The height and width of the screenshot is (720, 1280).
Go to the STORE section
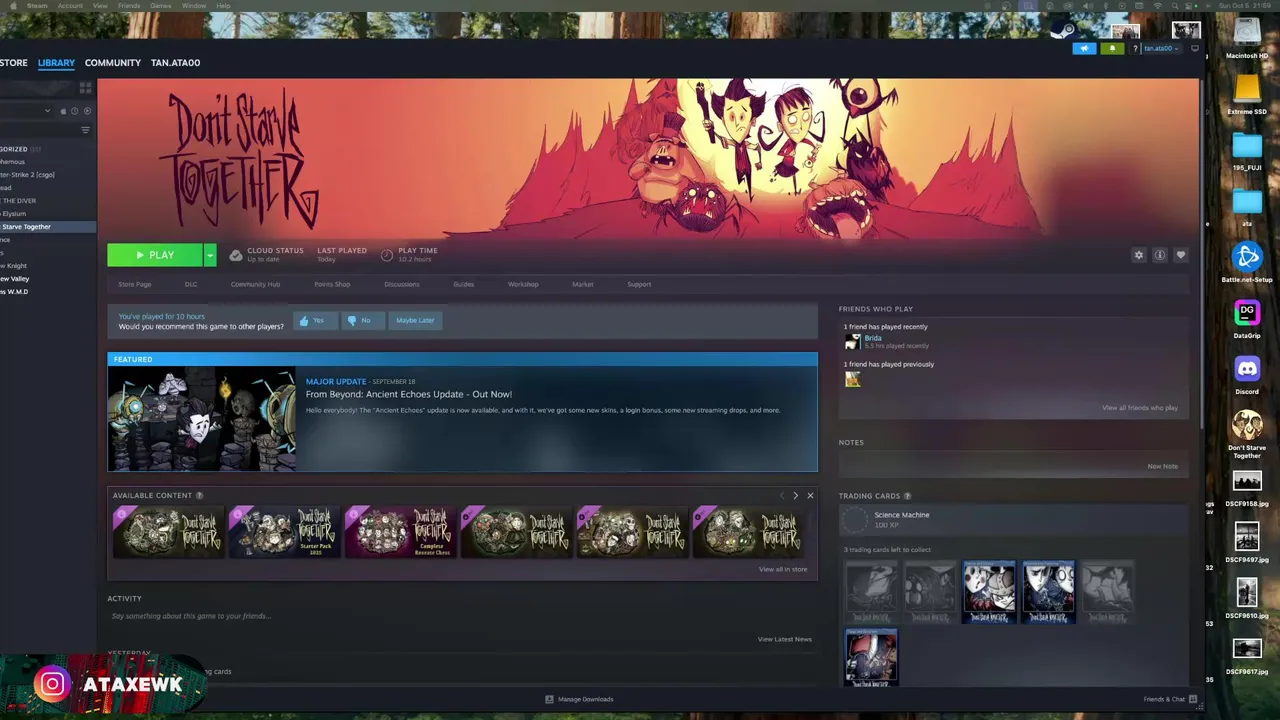point(14,63)
